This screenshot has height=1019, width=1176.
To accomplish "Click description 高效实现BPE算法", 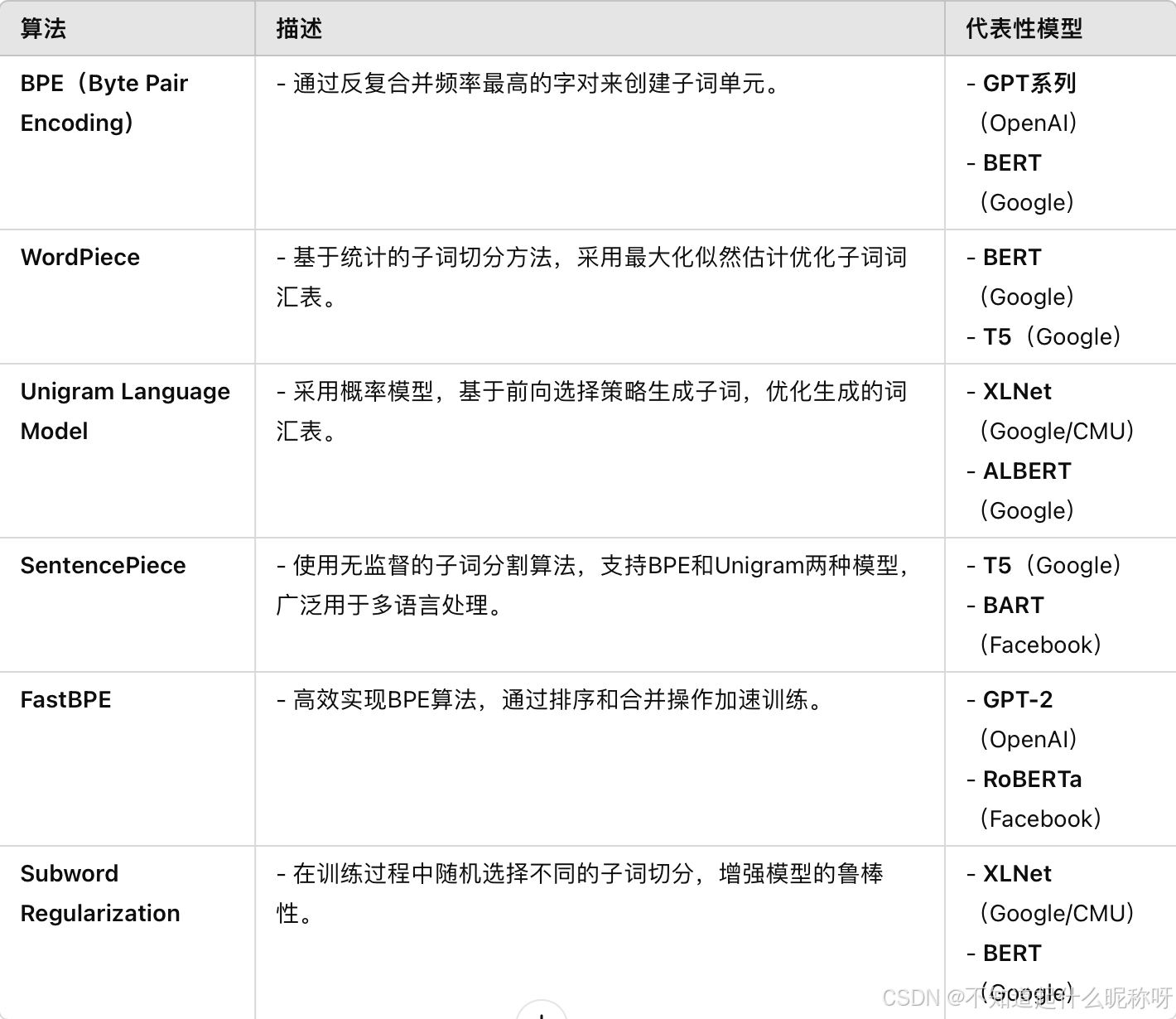I will tap(552, 700).
